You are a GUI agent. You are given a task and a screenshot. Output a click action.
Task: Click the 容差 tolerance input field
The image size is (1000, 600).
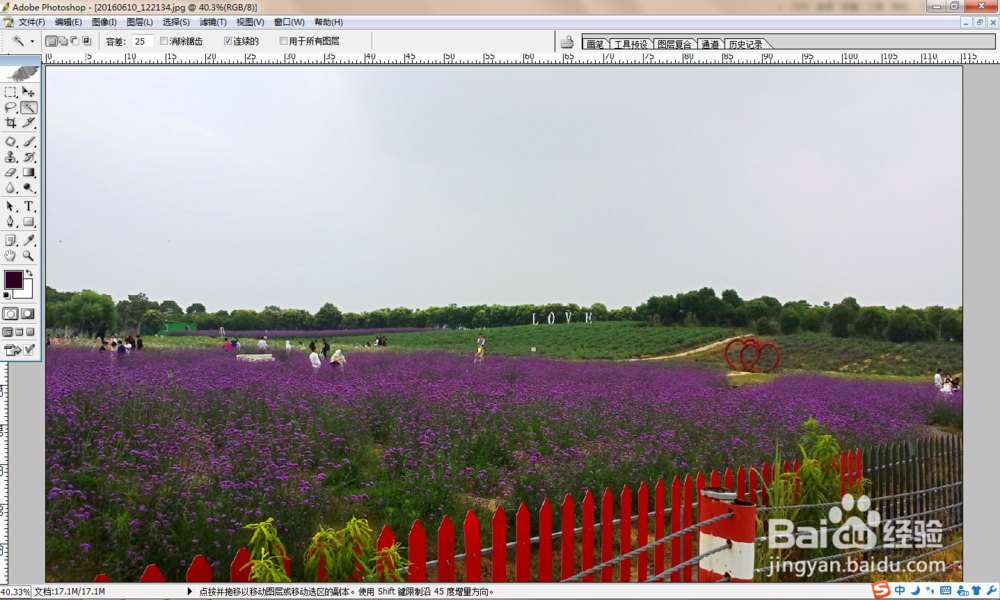142,41
